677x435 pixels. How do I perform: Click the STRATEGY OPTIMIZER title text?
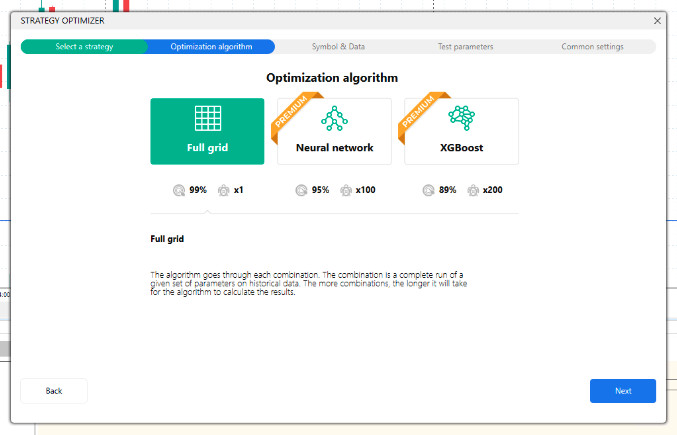[x=63, y=21]
